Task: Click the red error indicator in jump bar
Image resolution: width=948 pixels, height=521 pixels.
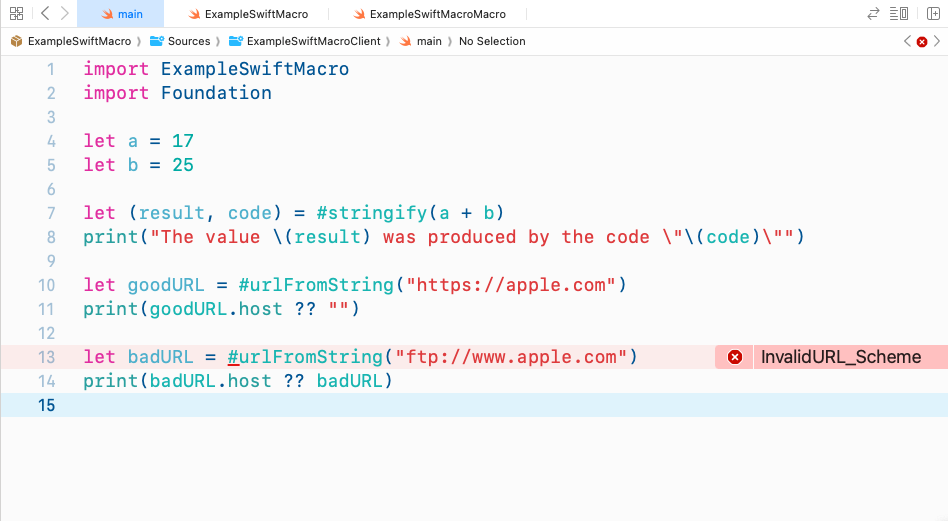Action: (922, 42)
